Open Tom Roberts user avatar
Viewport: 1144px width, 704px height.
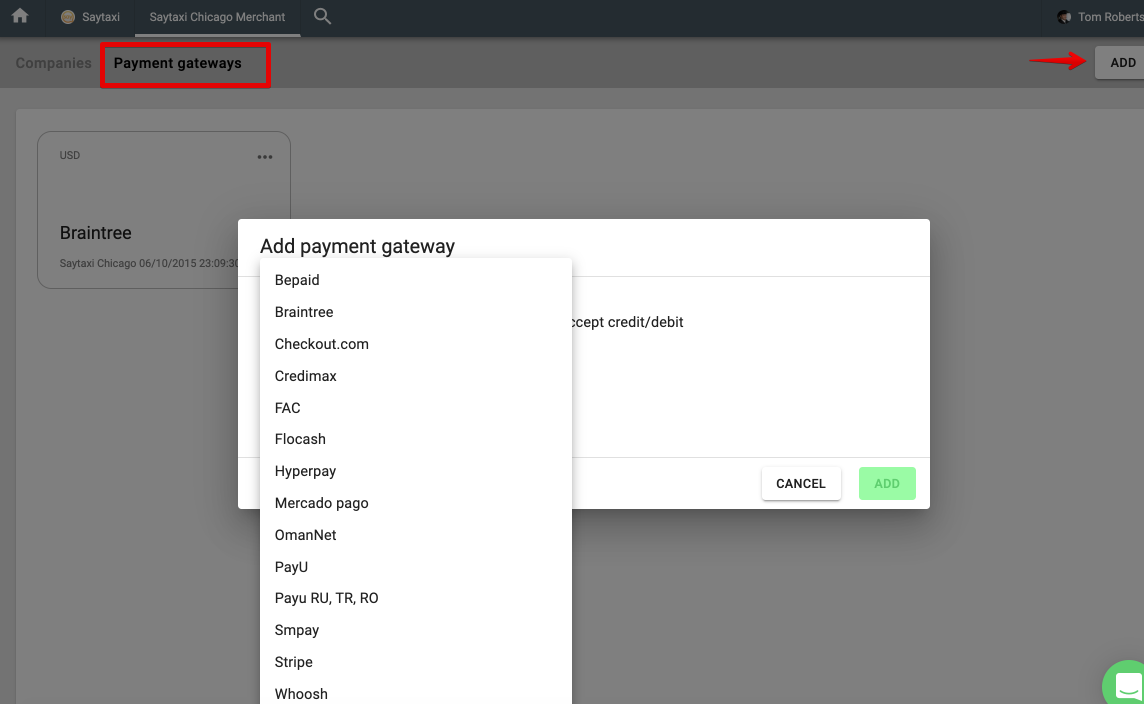point(1064,17)
